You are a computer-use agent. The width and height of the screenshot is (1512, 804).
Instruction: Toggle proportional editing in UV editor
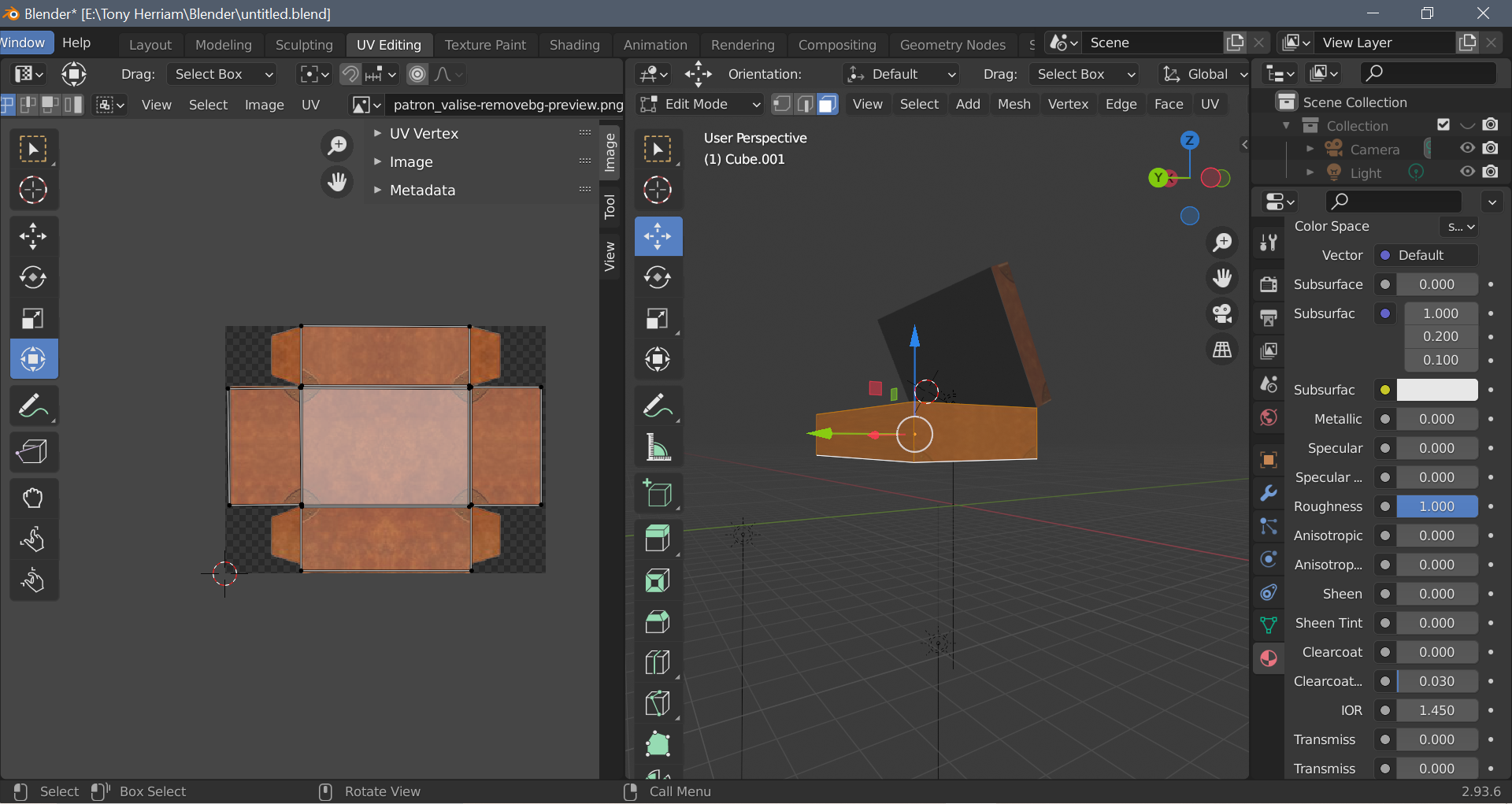click(x=417, y=74)
